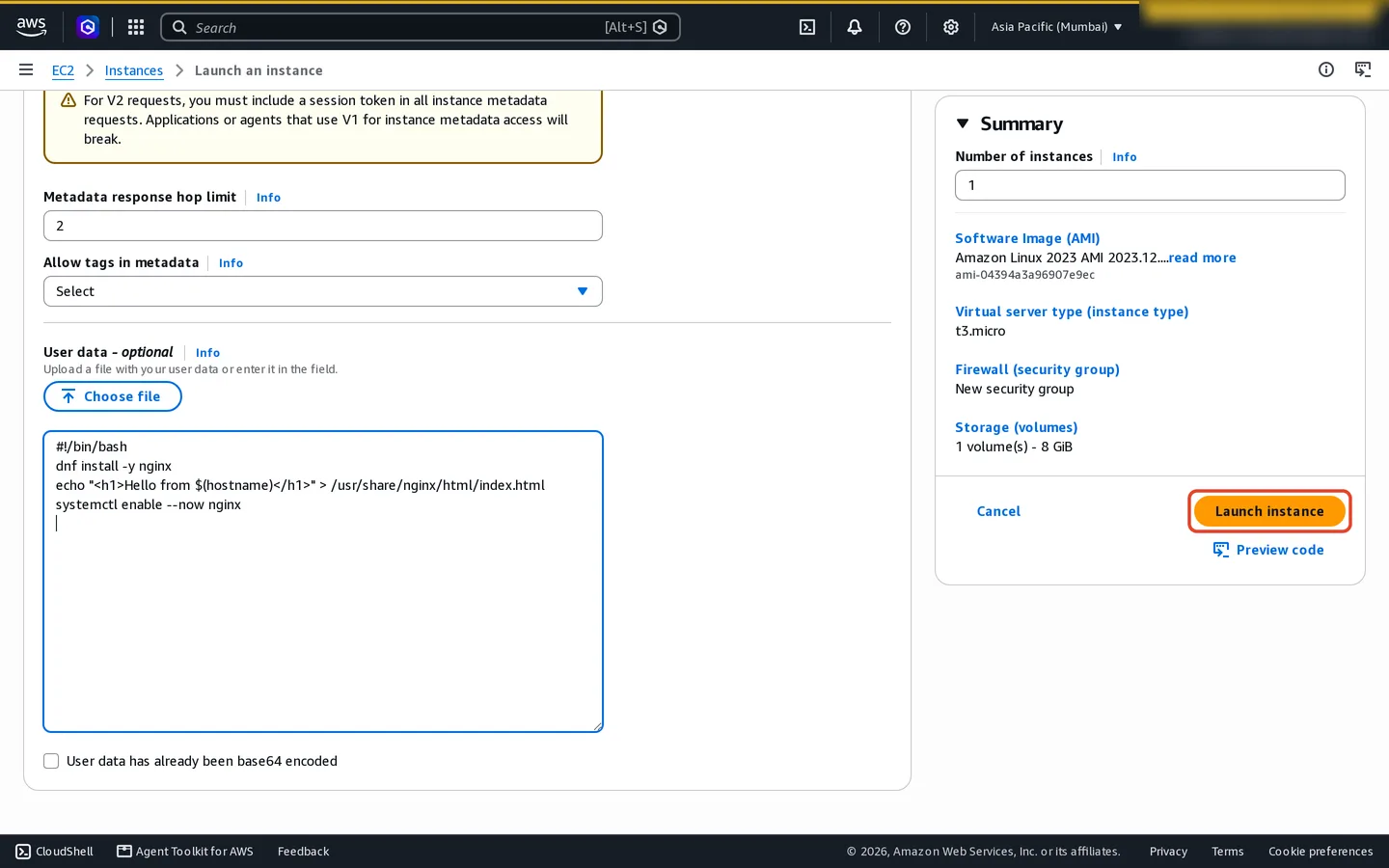
Task: Open the AWS home logo
Action: click(31, 27)
